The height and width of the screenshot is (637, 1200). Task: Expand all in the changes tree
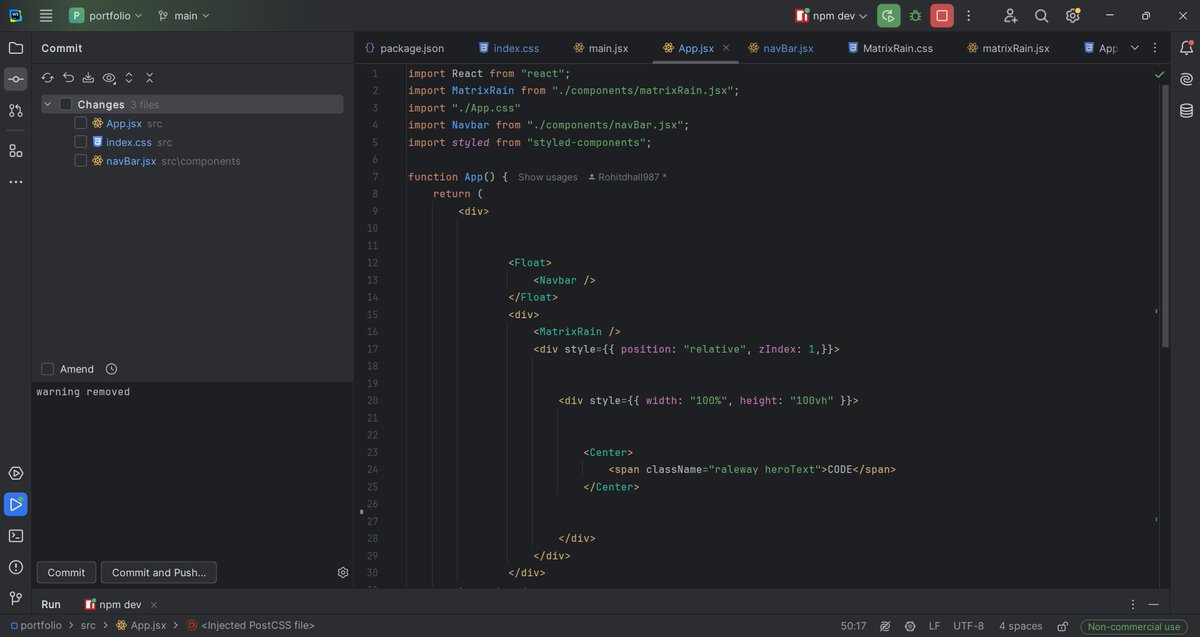(x=129, y=78)
